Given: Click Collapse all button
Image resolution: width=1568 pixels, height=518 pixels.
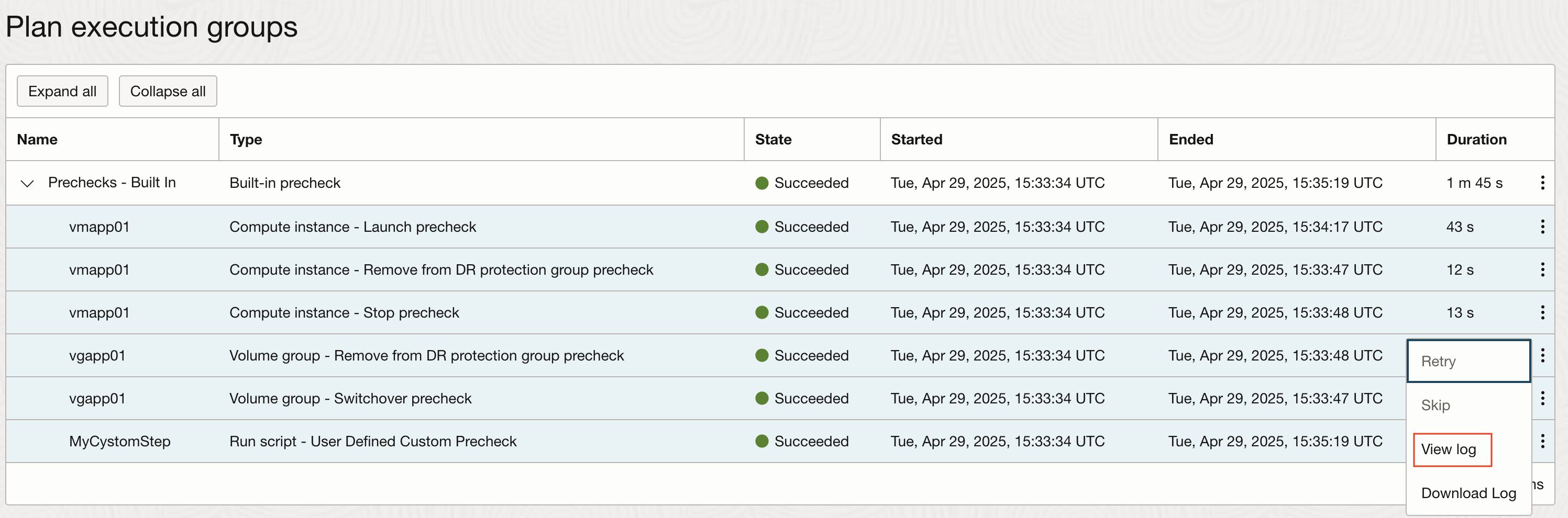Looking at the screenshot, I should pyautogui.click(x=168, y=91).
